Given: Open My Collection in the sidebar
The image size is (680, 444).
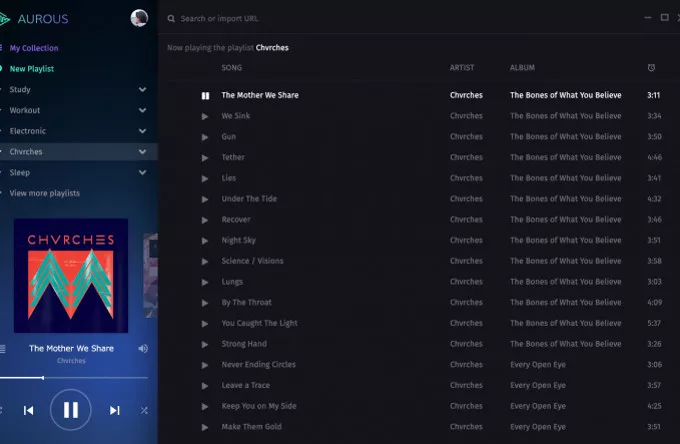Looking at the screenshot, I should click(34, 48).
